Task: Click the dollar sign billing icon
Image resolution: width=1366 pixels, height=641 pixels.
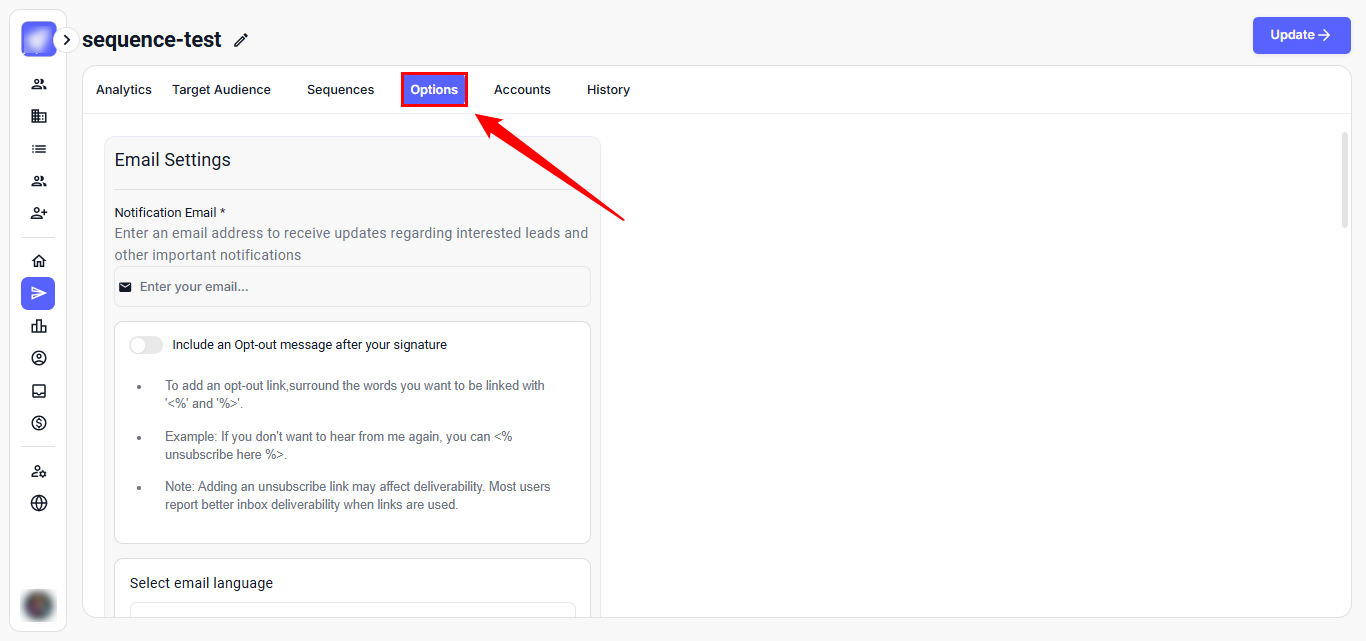Action: click(x=39, y=423)
